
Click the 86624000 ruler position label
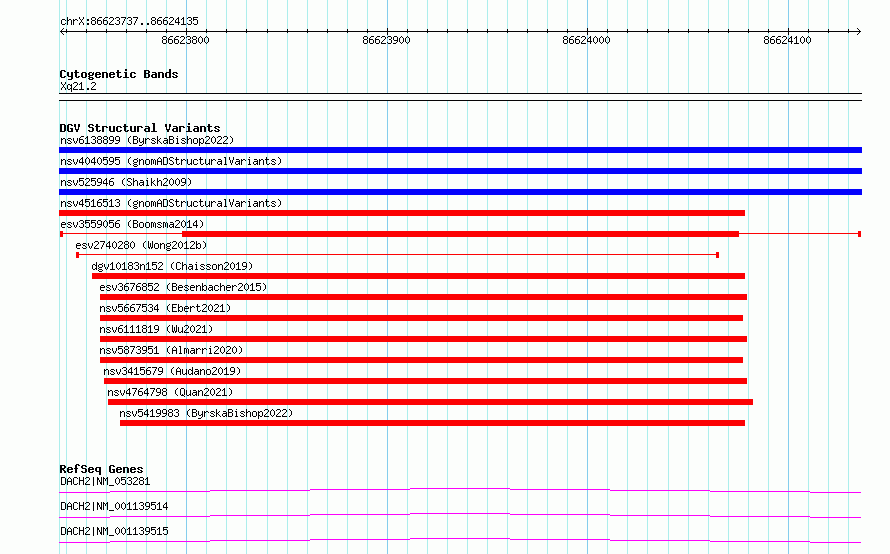point(586,40)
